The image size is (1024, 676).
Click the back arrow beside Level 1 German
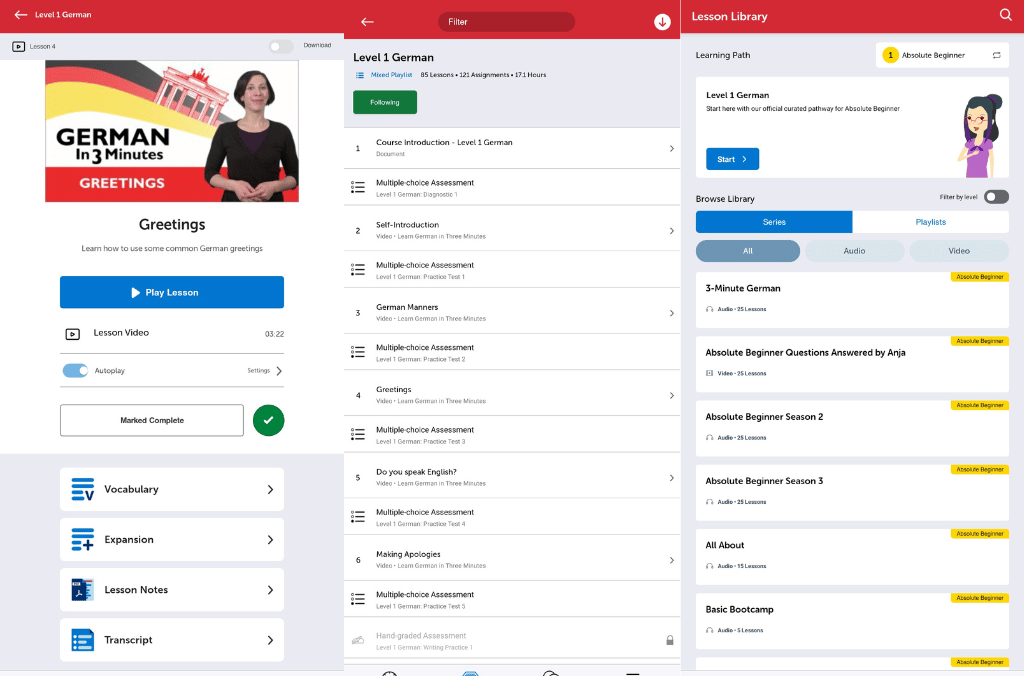pyautogui.click(x=20, y=15)
